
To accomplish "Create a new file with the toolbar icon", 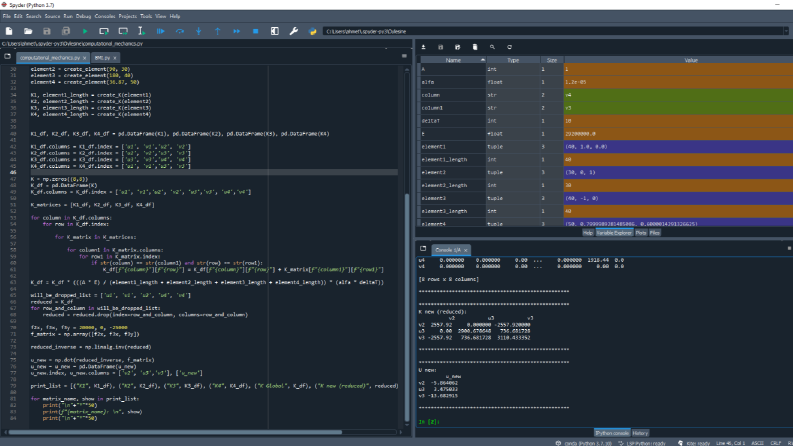I will [x=9, y=31].
